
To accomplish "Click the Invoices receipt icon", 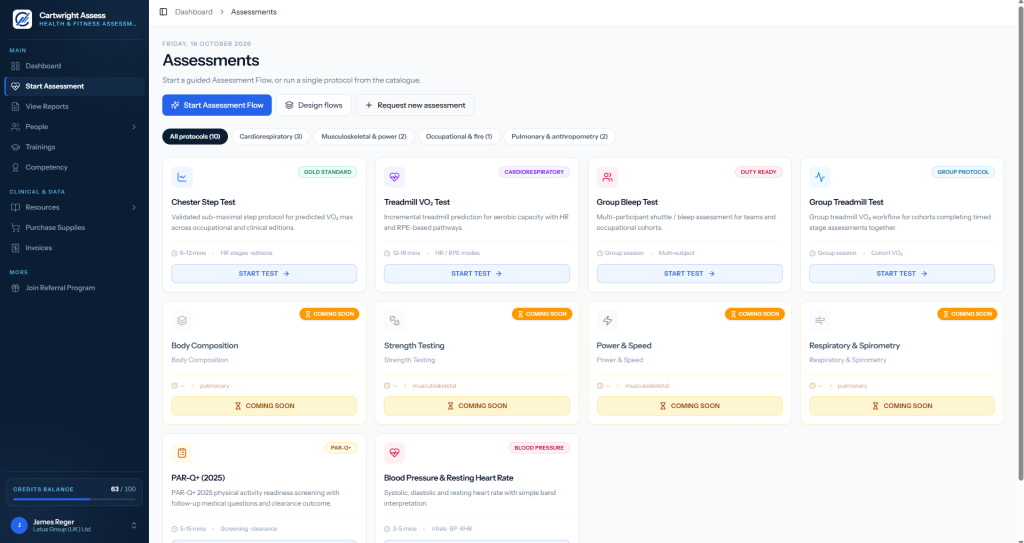I will 16,248.
